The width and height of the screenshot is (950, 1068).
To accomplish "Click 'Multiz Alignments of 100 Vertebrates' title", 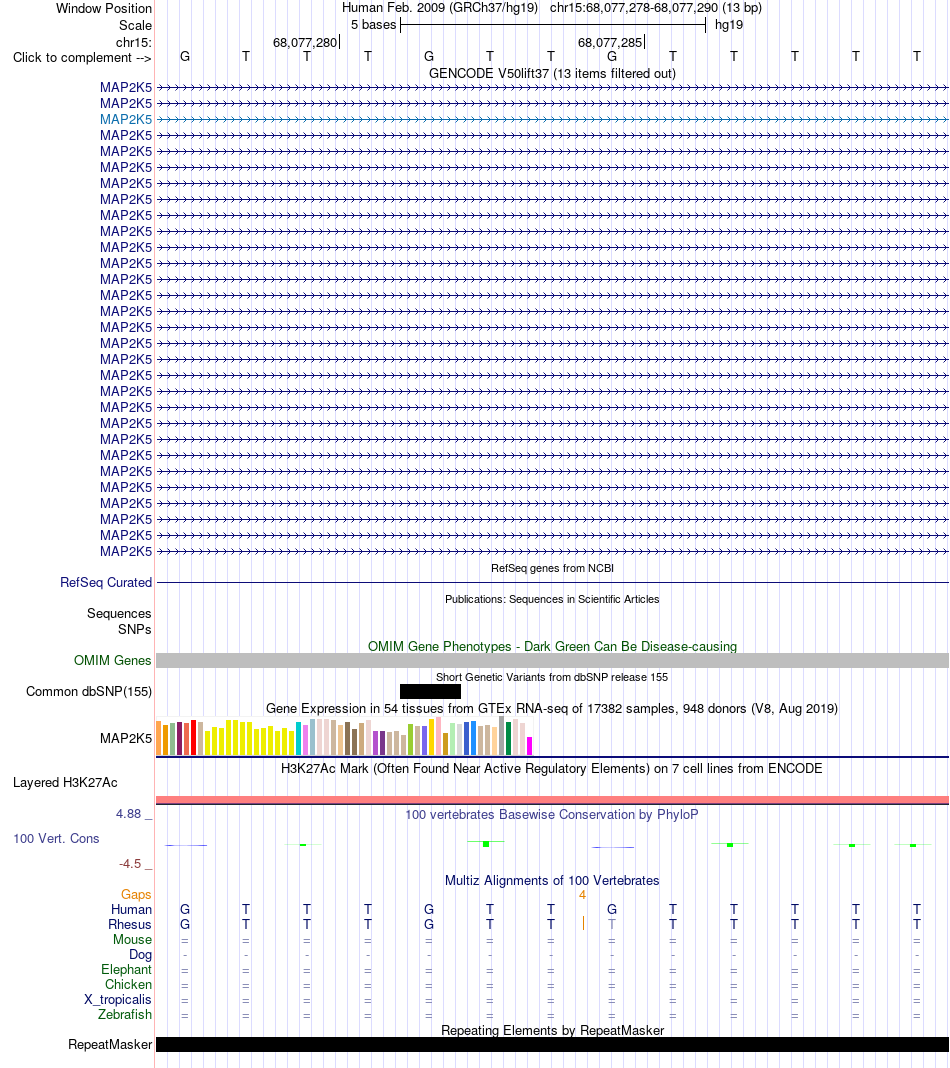I will [552, 881].
